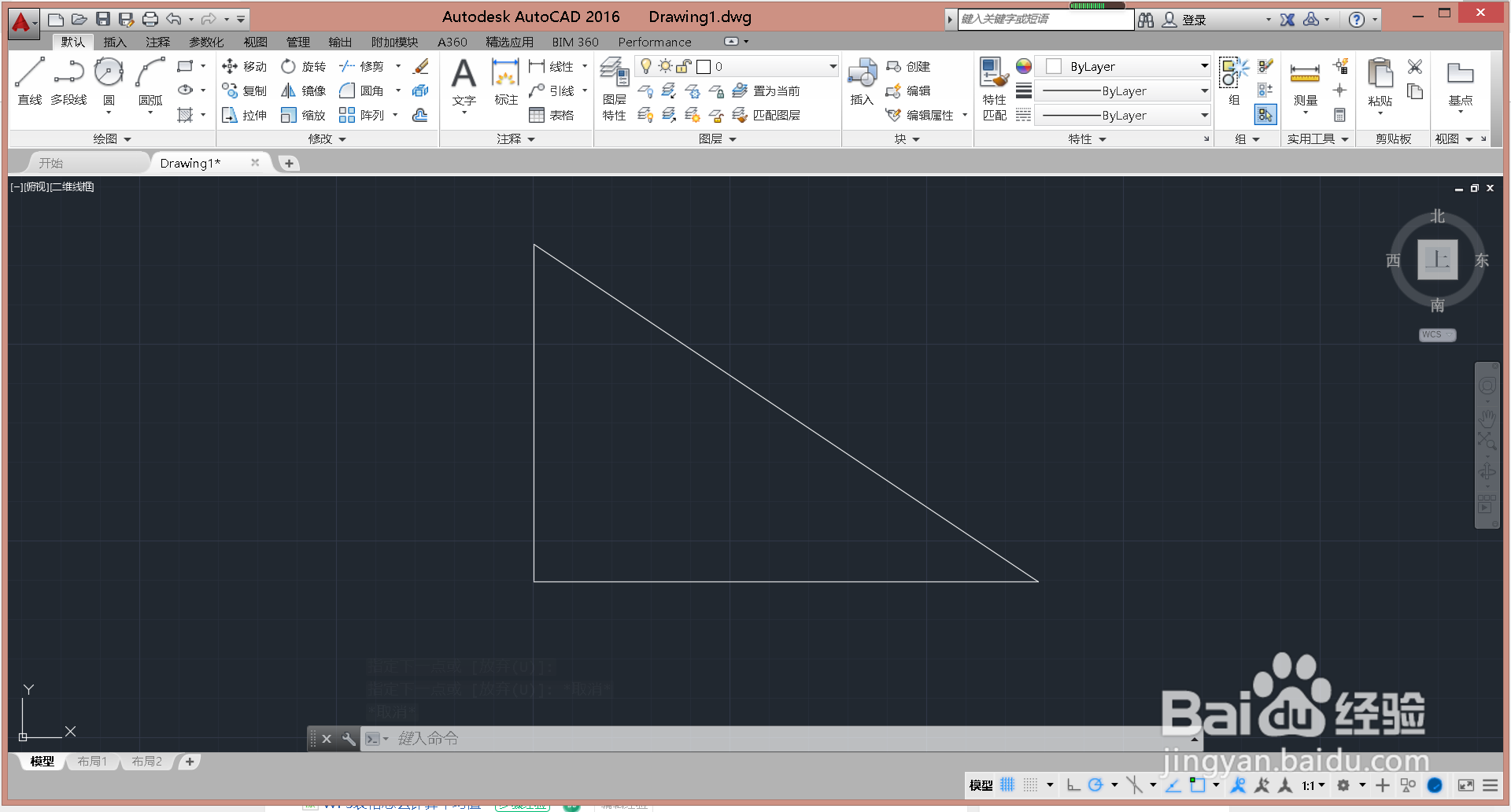Viewport: 1511px width, 812px height.
Task: Click the Group (组) tool icon
Action: click(x=1234, y=72)
